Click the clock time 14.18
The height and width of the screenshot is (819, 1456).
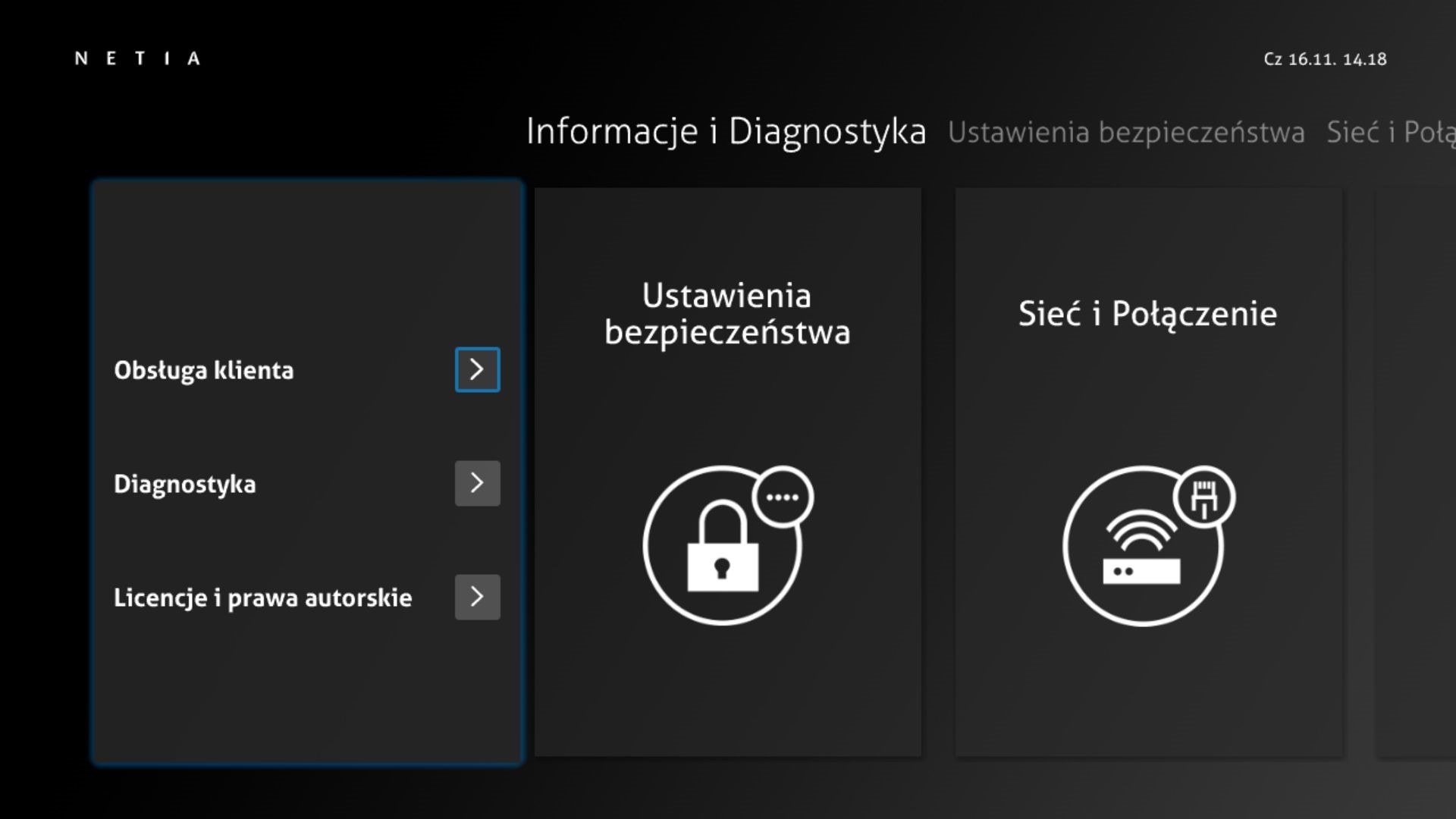1364,59
